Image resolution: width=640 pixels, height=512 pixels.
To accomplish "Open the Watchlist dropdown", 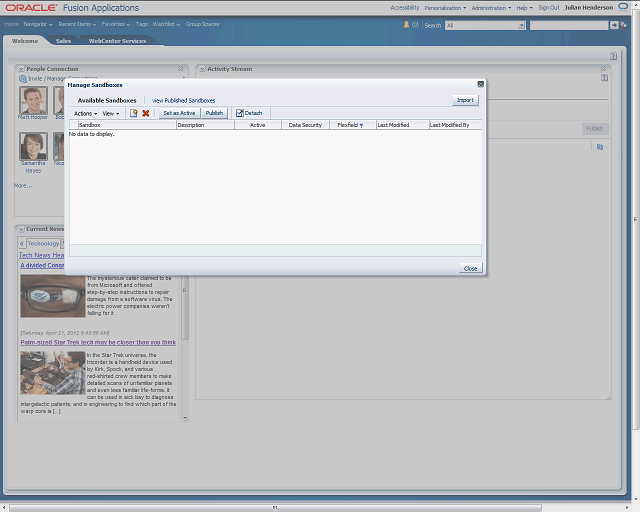I will click(x=166, y=24).
